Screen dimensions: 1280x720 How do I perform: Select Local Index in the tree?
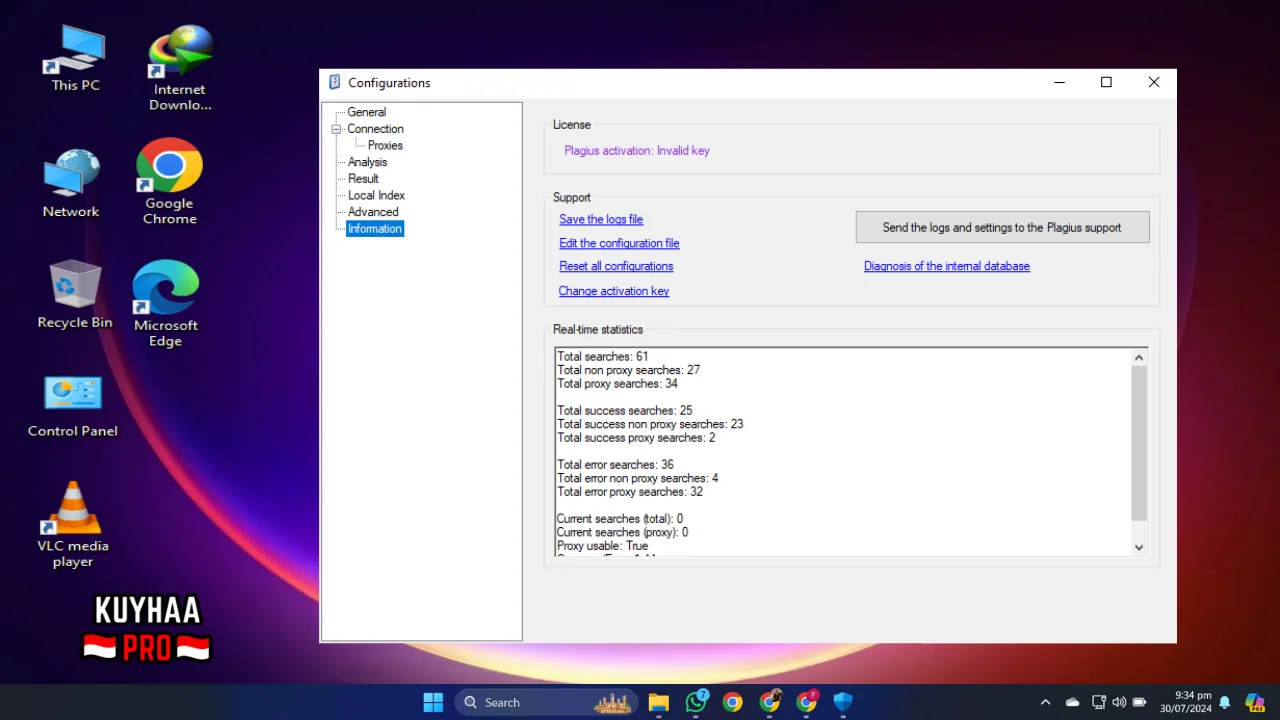(376, 195)
